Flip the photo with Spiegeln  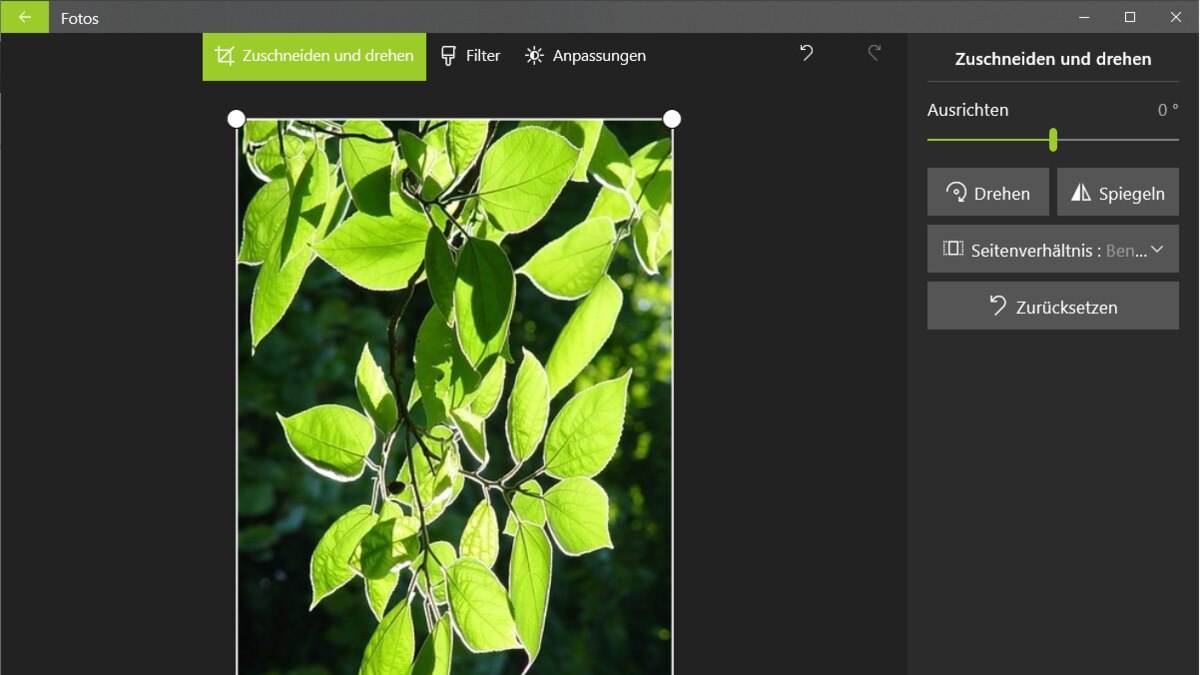pyautogui.click(x=1117, y=193)
